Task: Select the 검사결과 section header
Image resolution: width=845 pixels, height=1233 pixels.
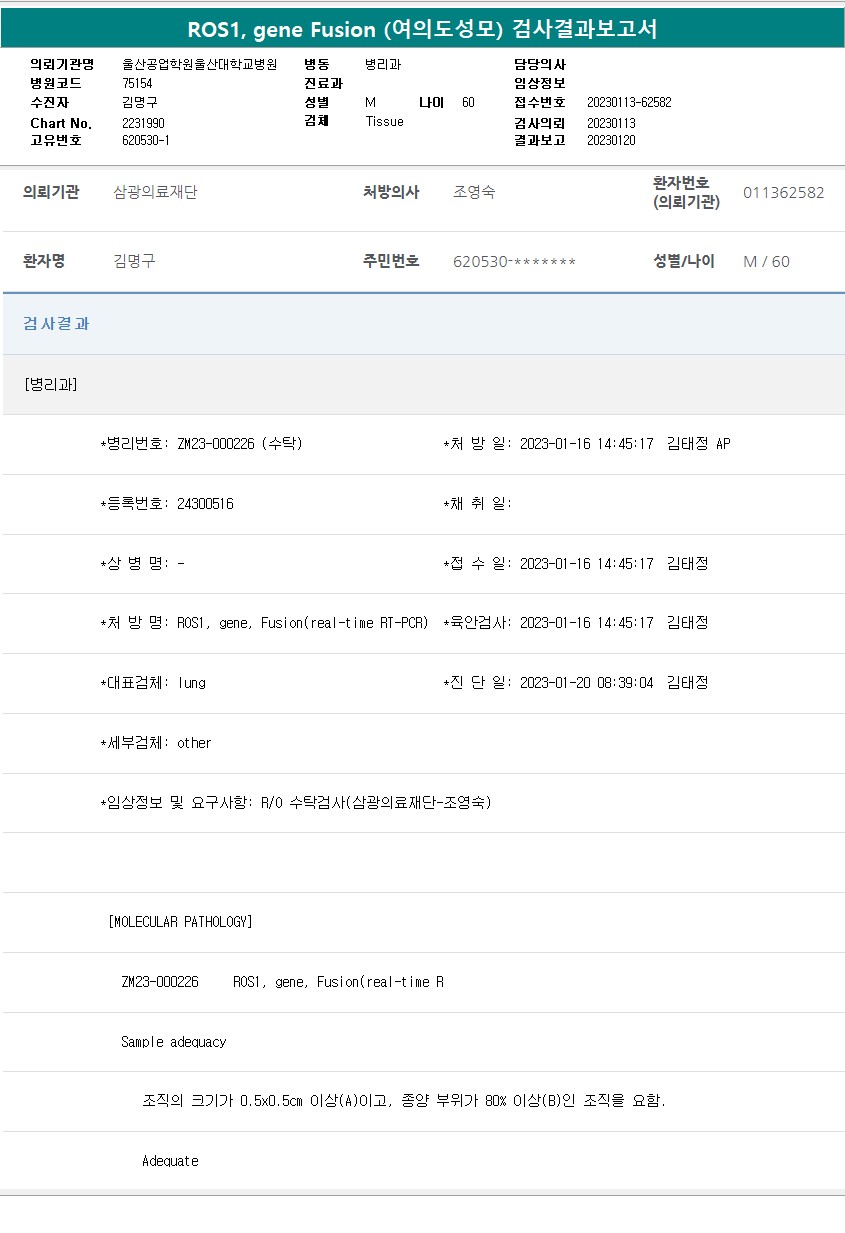Action: click(56, 324)
